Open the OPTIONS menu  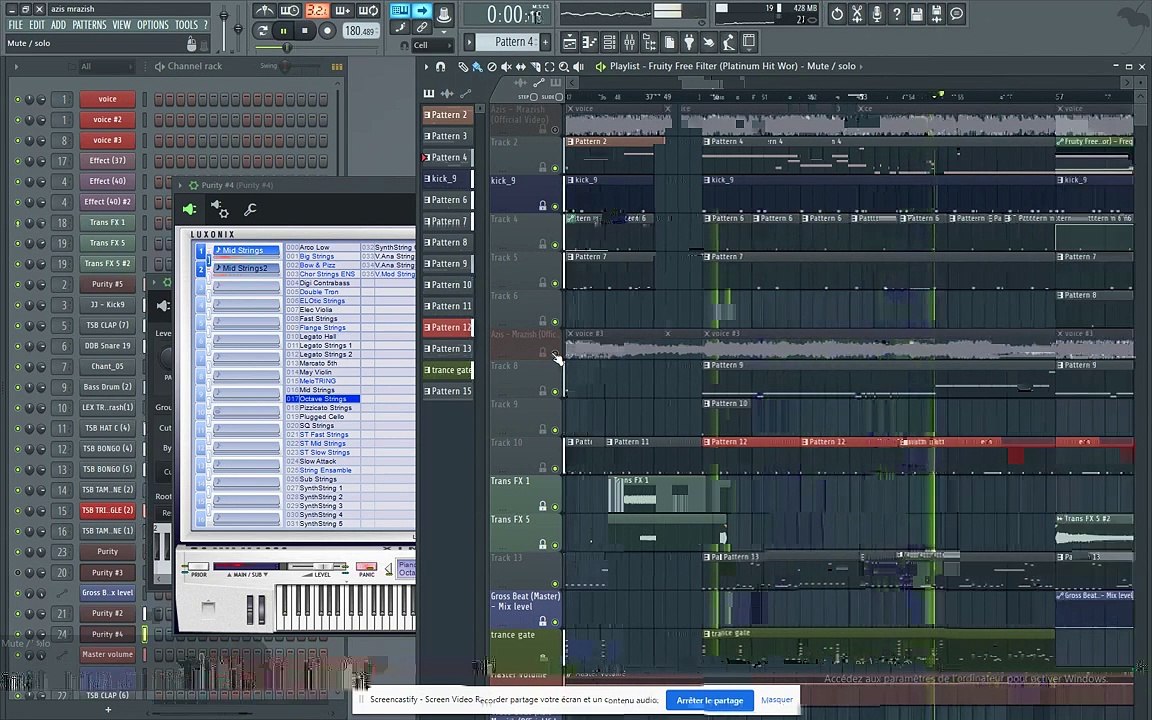(x=152, y=25)
